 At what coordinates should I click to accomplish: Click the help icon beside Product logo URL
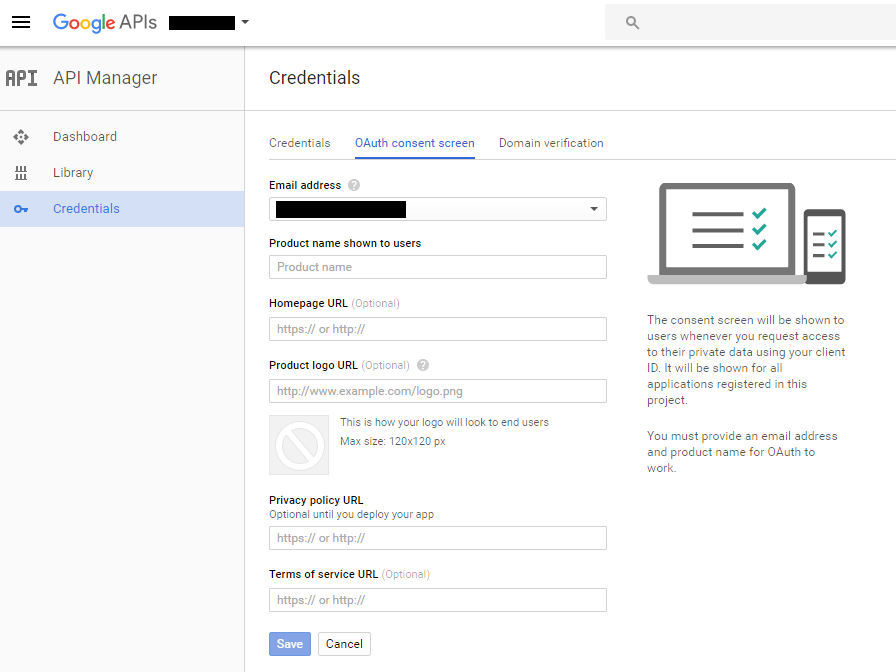click(423, 365)
